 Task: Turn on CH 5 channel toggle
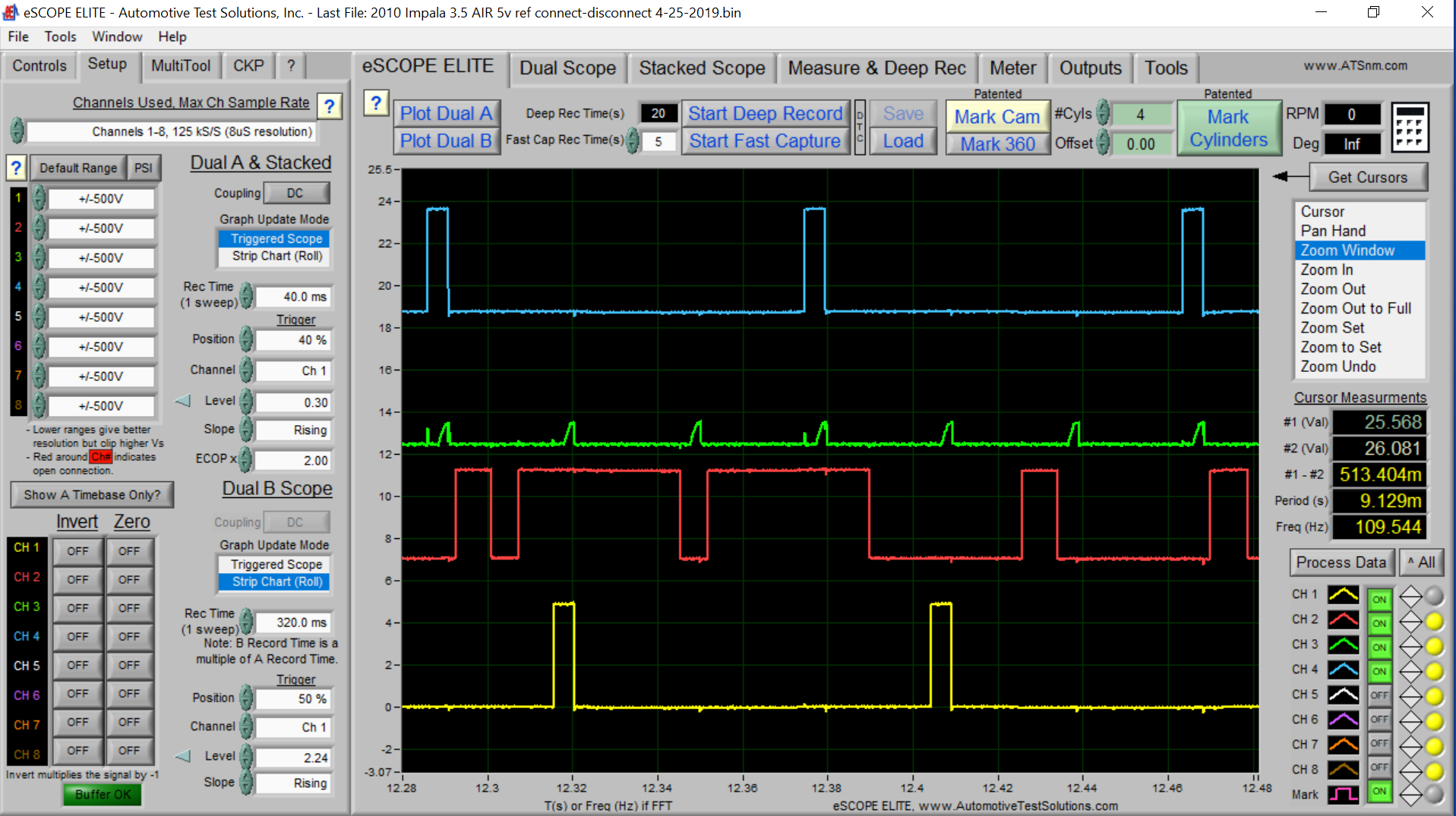[1379, 695]
